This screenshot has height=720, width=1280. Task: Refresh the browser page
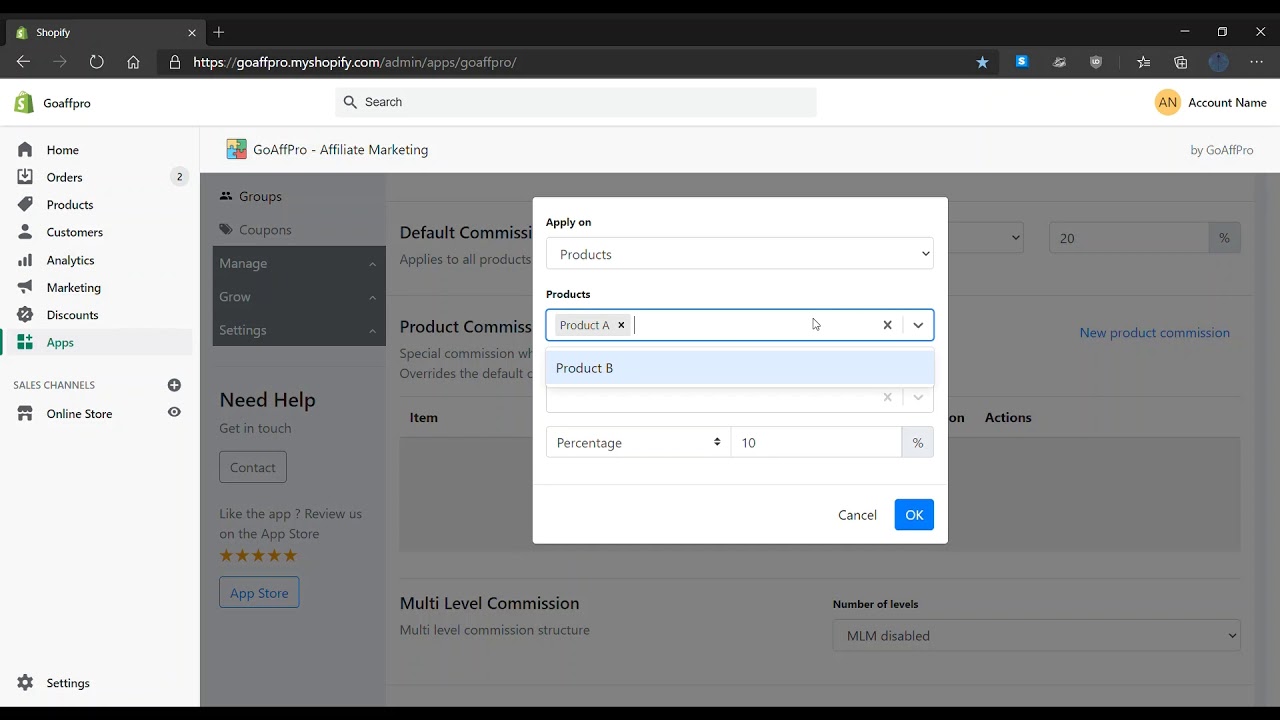pyautogui.click(x=96, y=62)
